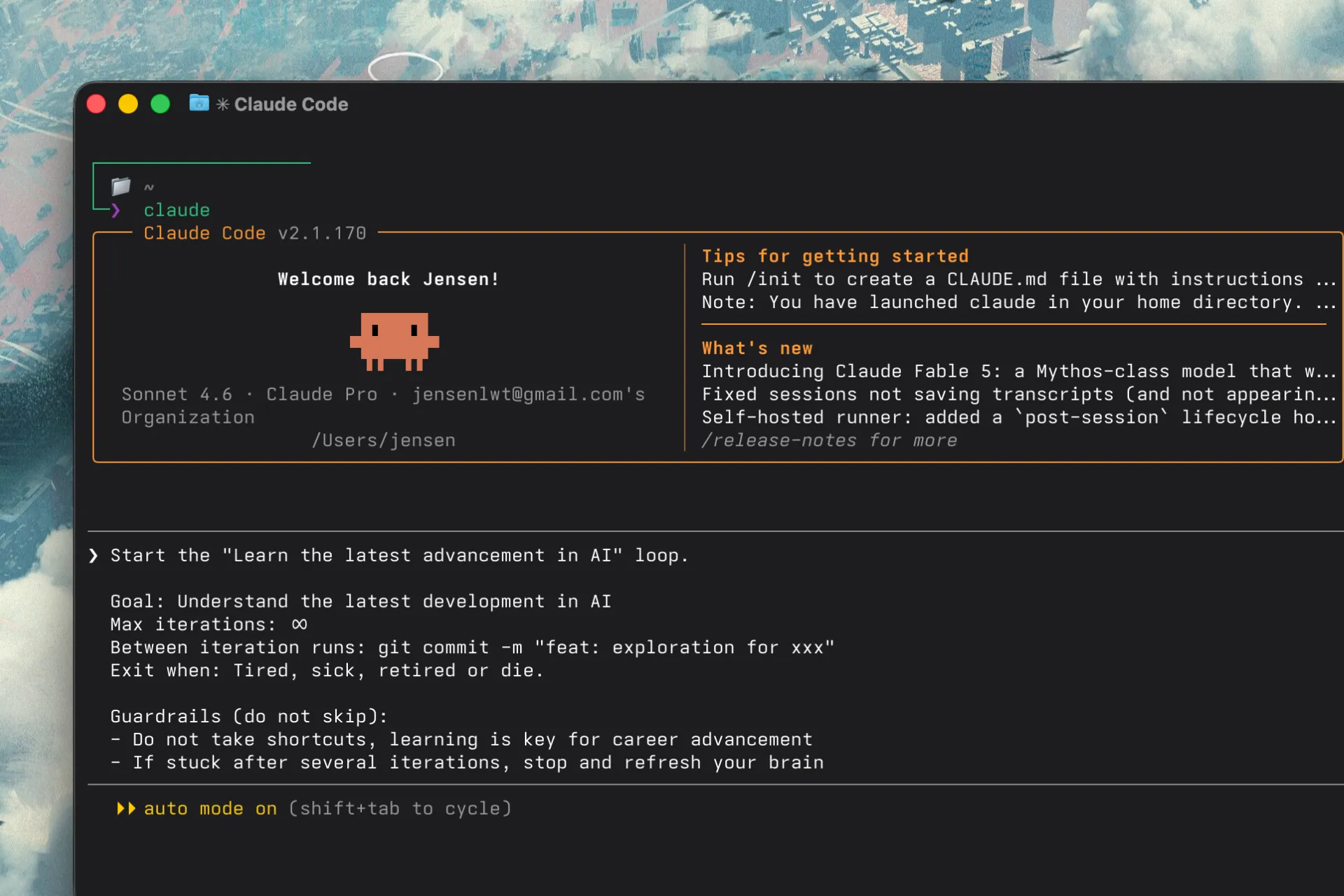Click the green maximize window button
Screen dimensions: 1344x896
click(x=160, y=104)
